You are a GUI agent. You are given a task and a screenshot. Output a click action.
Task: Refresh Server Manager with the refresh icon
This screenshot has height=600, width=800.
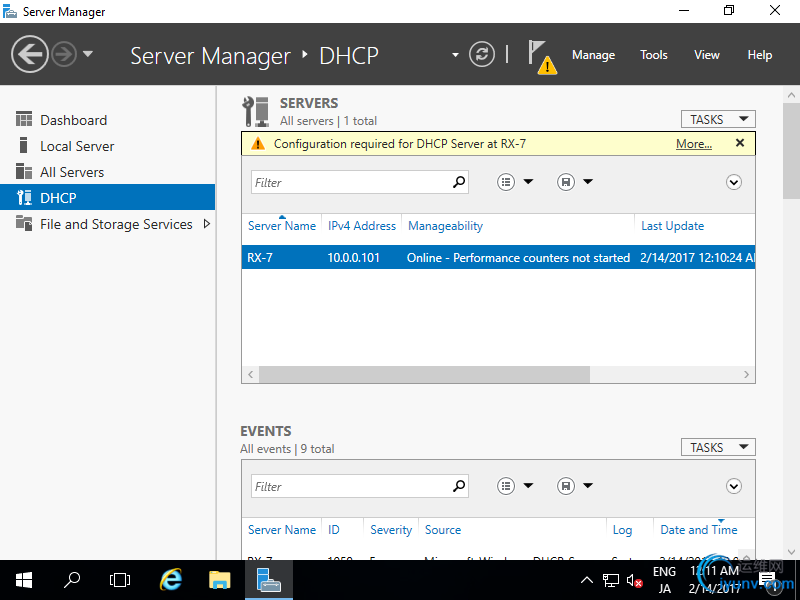coord(482,54)
